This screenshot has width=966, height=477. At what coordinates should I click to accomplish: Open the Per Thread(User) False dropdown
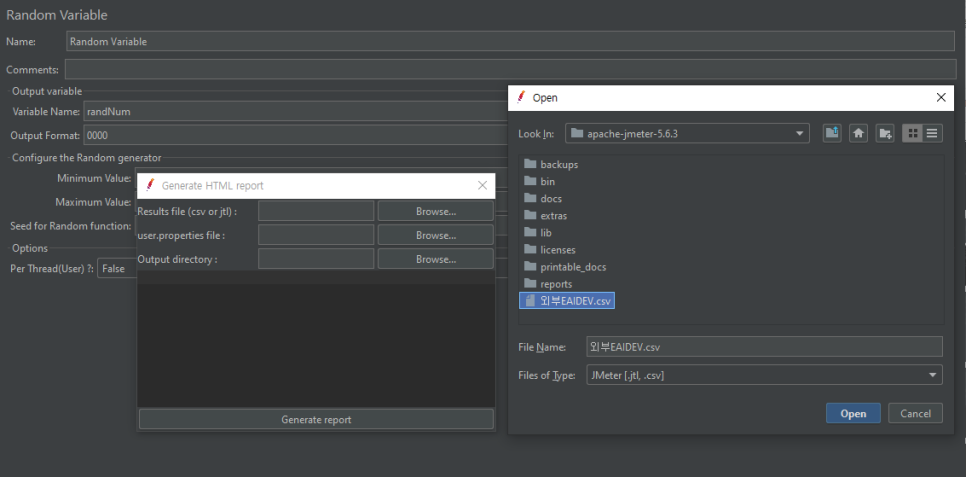(117, 269)
